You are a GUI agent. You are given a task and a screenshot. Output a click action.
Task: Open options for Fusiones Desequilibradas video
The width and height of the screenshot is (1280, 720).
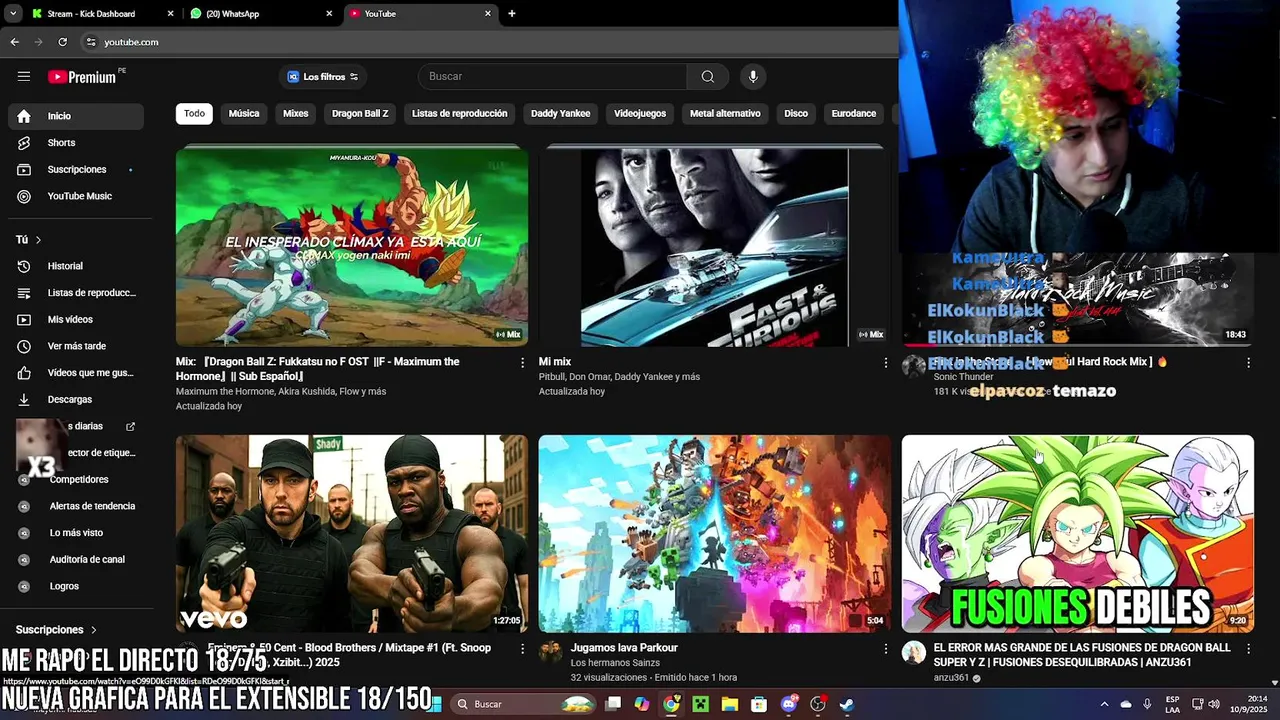(1248, 649)
